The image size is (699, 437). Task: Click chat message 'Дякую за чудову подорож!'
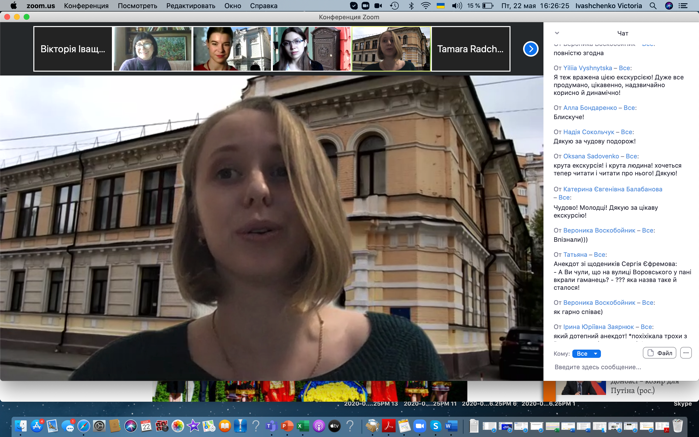[594, 141]
